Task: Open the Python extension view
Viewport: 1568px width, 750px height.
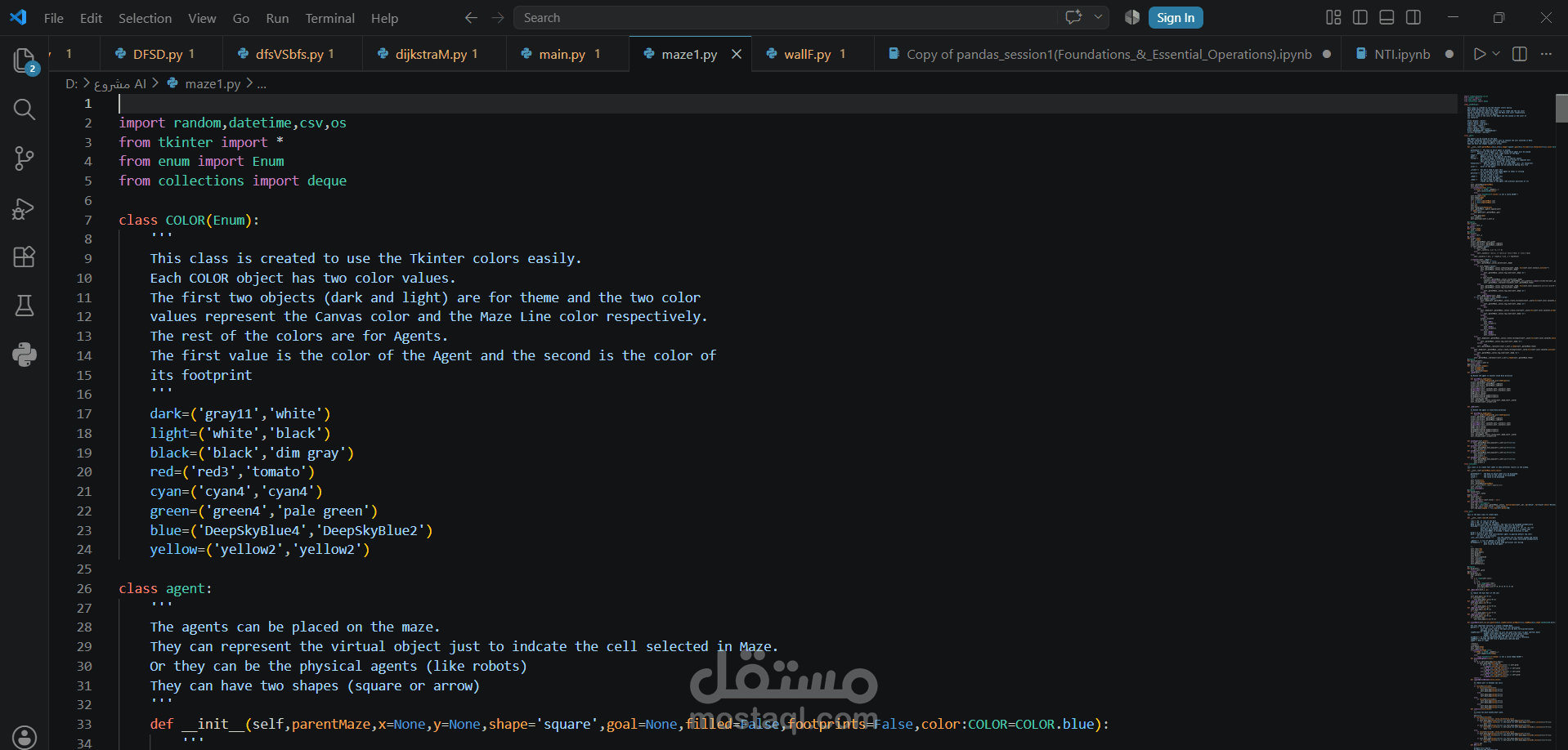Action: click(25, 355)
